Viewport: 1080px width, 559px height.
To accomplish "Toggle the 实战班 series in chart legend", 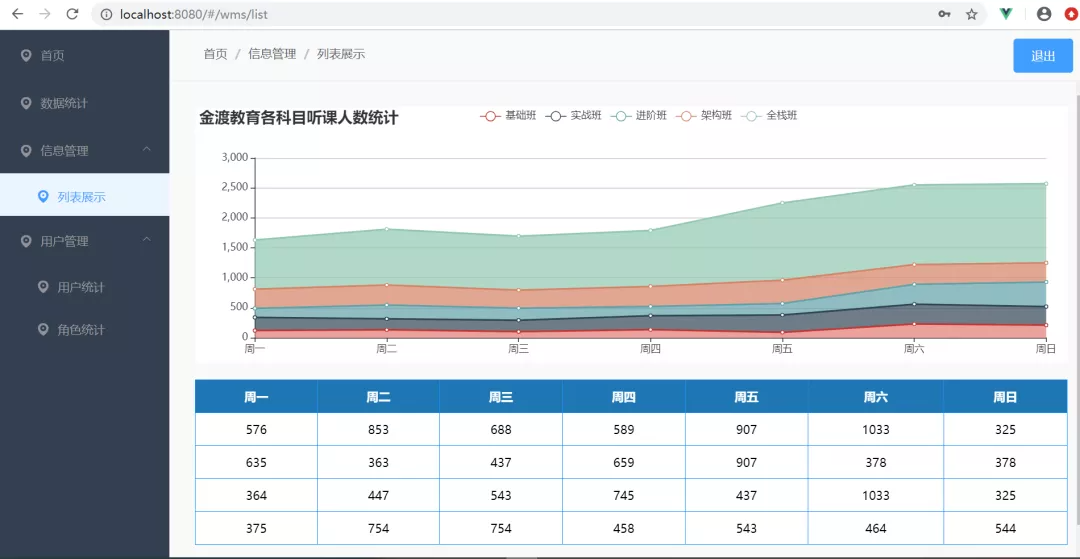I will click(x=574, y=116).
